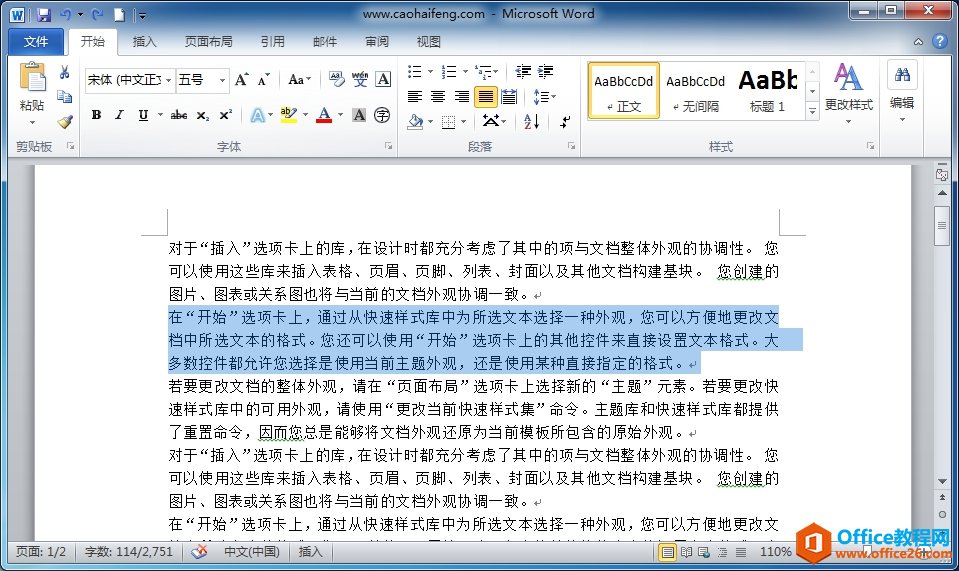Click the Redo icon in title bar
The image size is (959, 571).
click(97, 15)
